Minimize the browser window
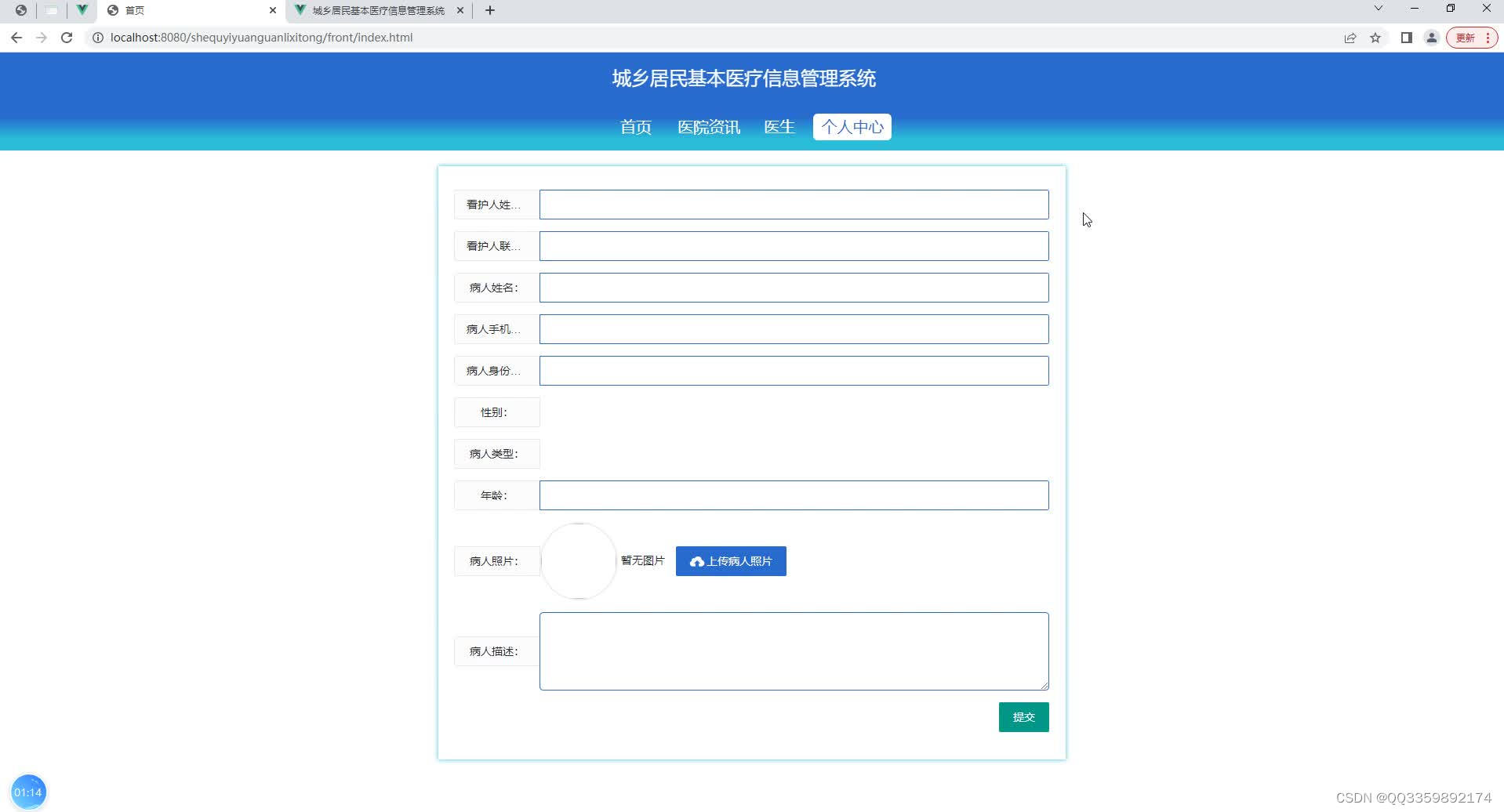 click(1415, 9)
